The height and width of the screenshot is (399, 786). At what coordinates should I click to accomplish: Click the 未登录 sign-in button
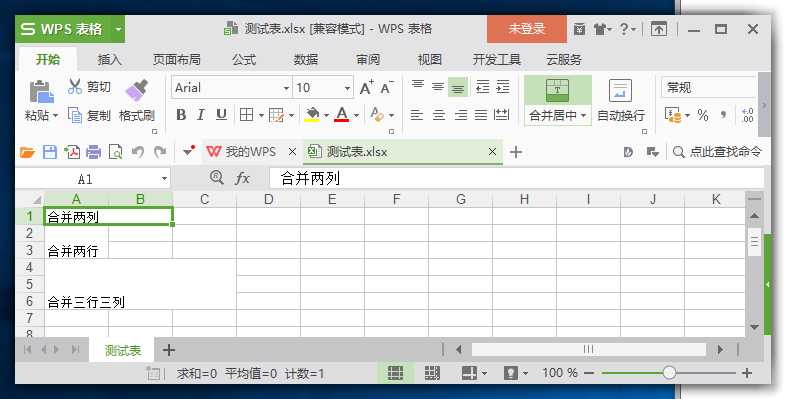tap(526, 29)
